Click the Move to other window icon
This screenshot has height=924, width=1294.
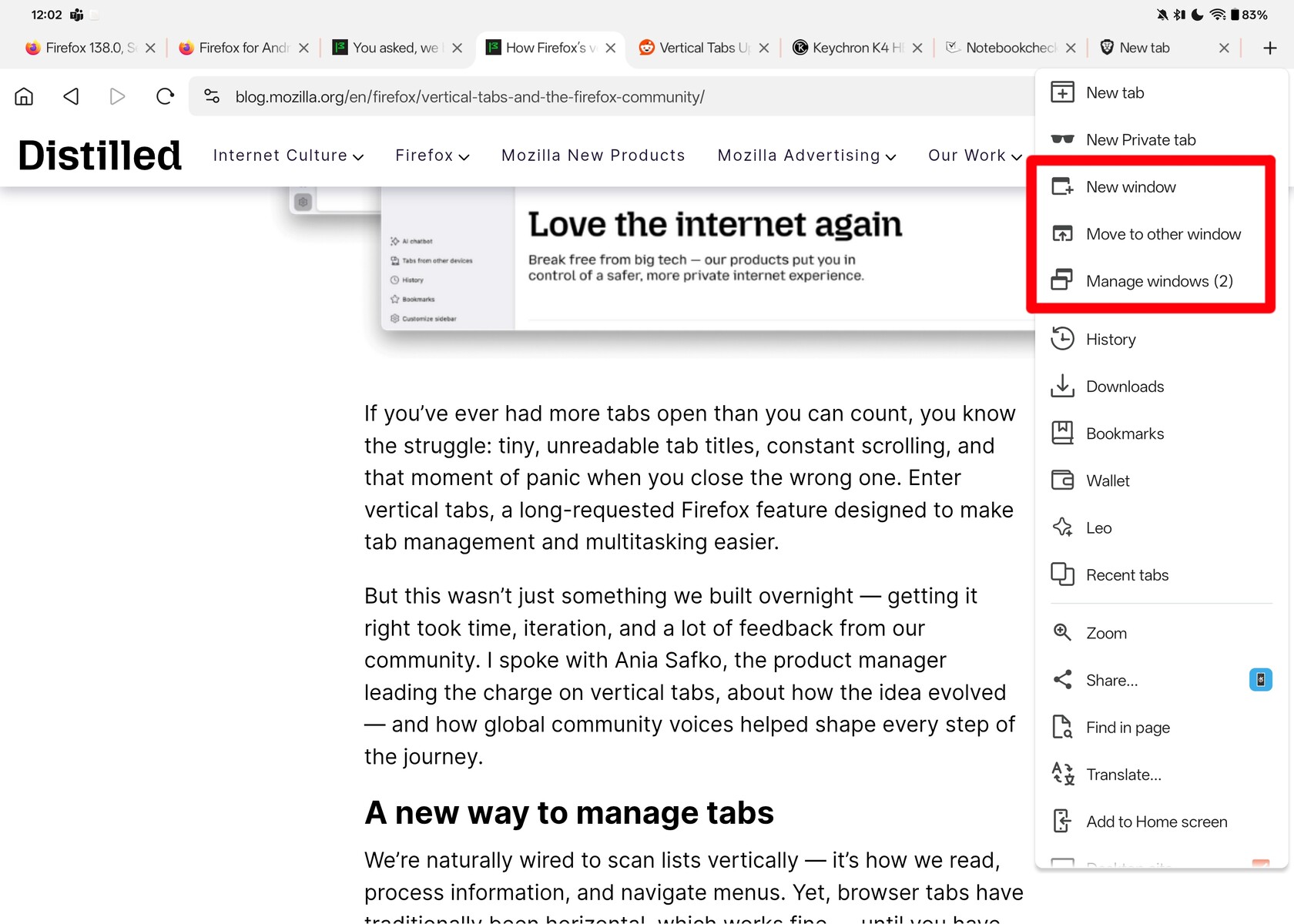[x=1063, y=234]
